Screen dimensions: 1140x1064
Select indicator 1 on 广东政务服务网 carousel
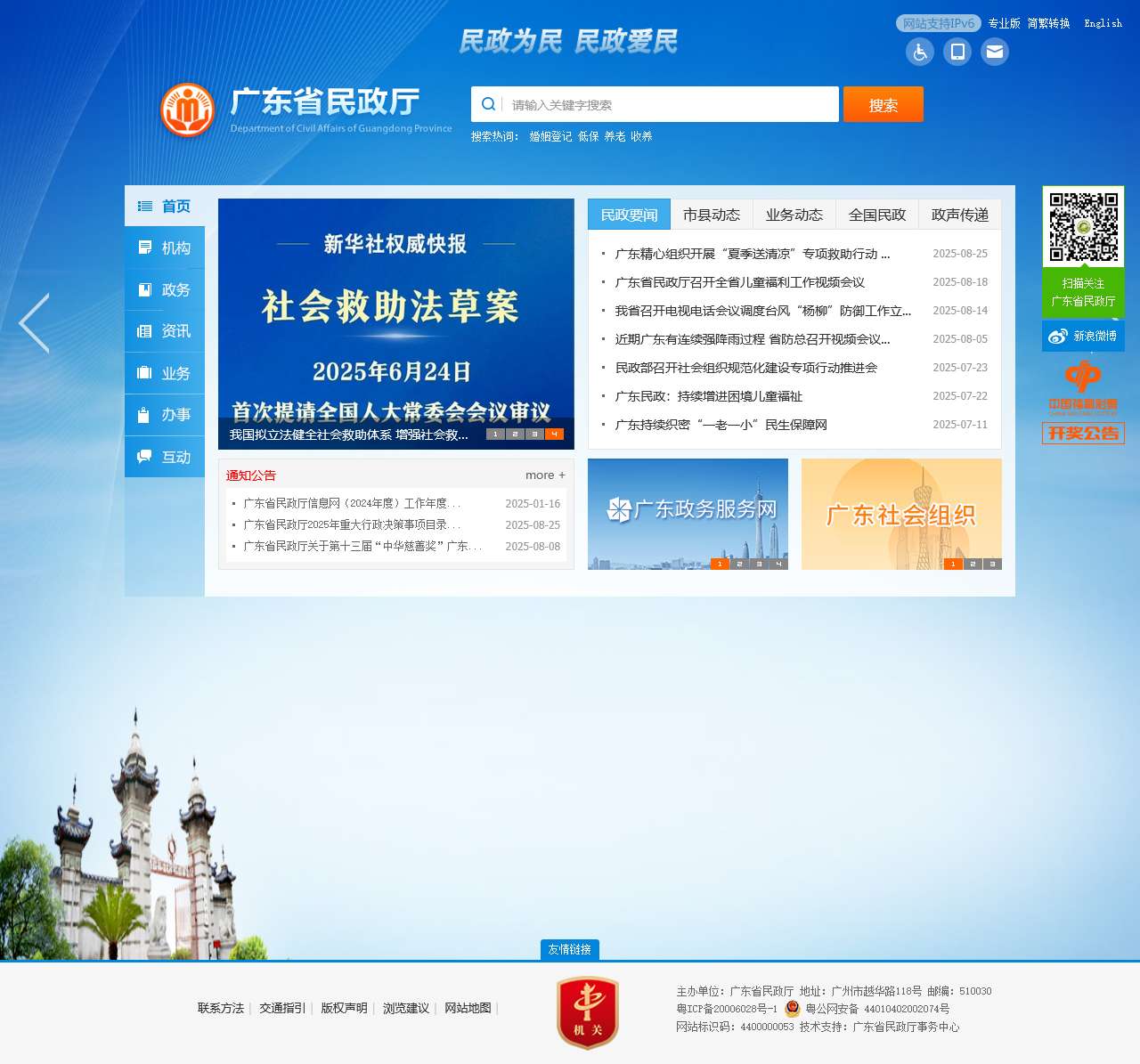[x=721, y=564]
